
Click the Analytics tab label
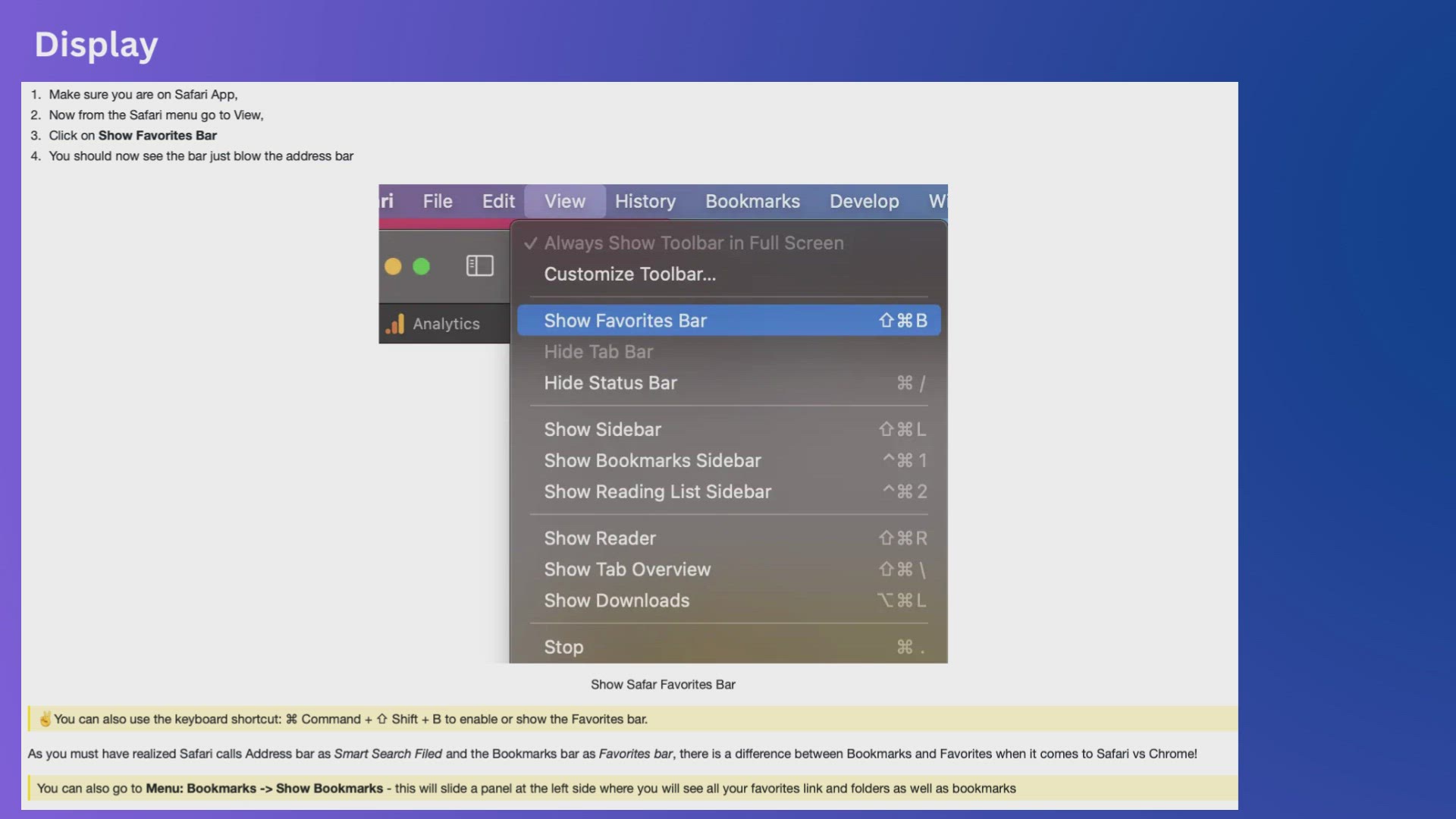pos(446,324)
